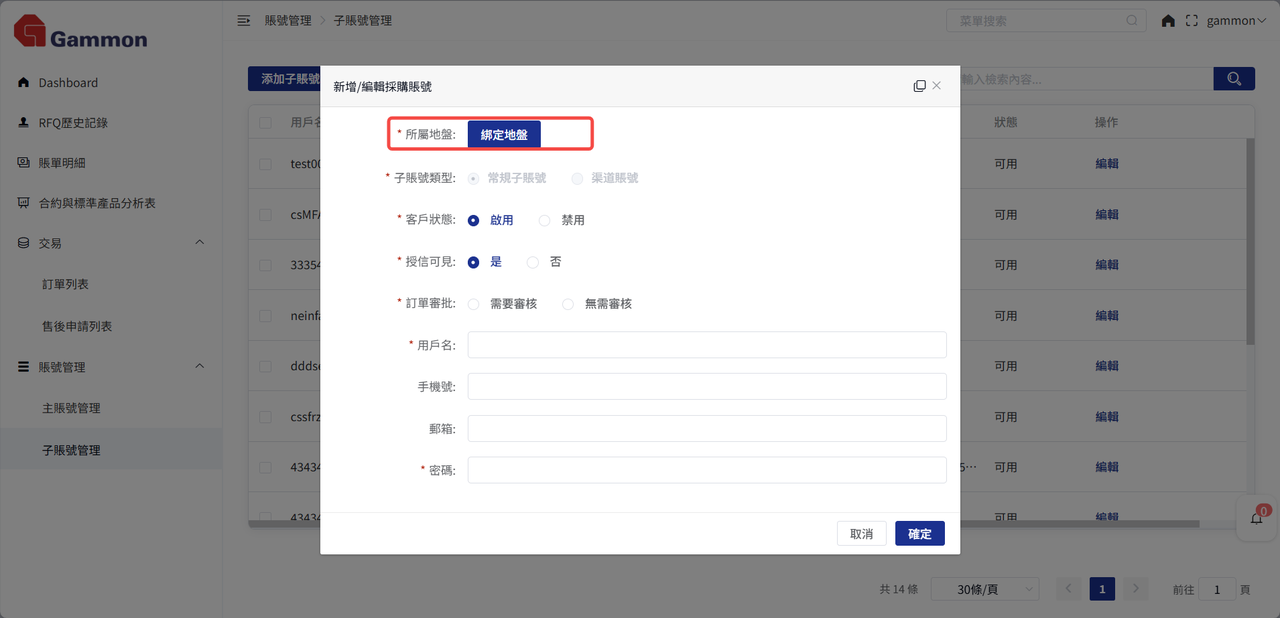1280x618 pixels.
Task: Click the home icon in top header
Action: tap(1168, 21)
